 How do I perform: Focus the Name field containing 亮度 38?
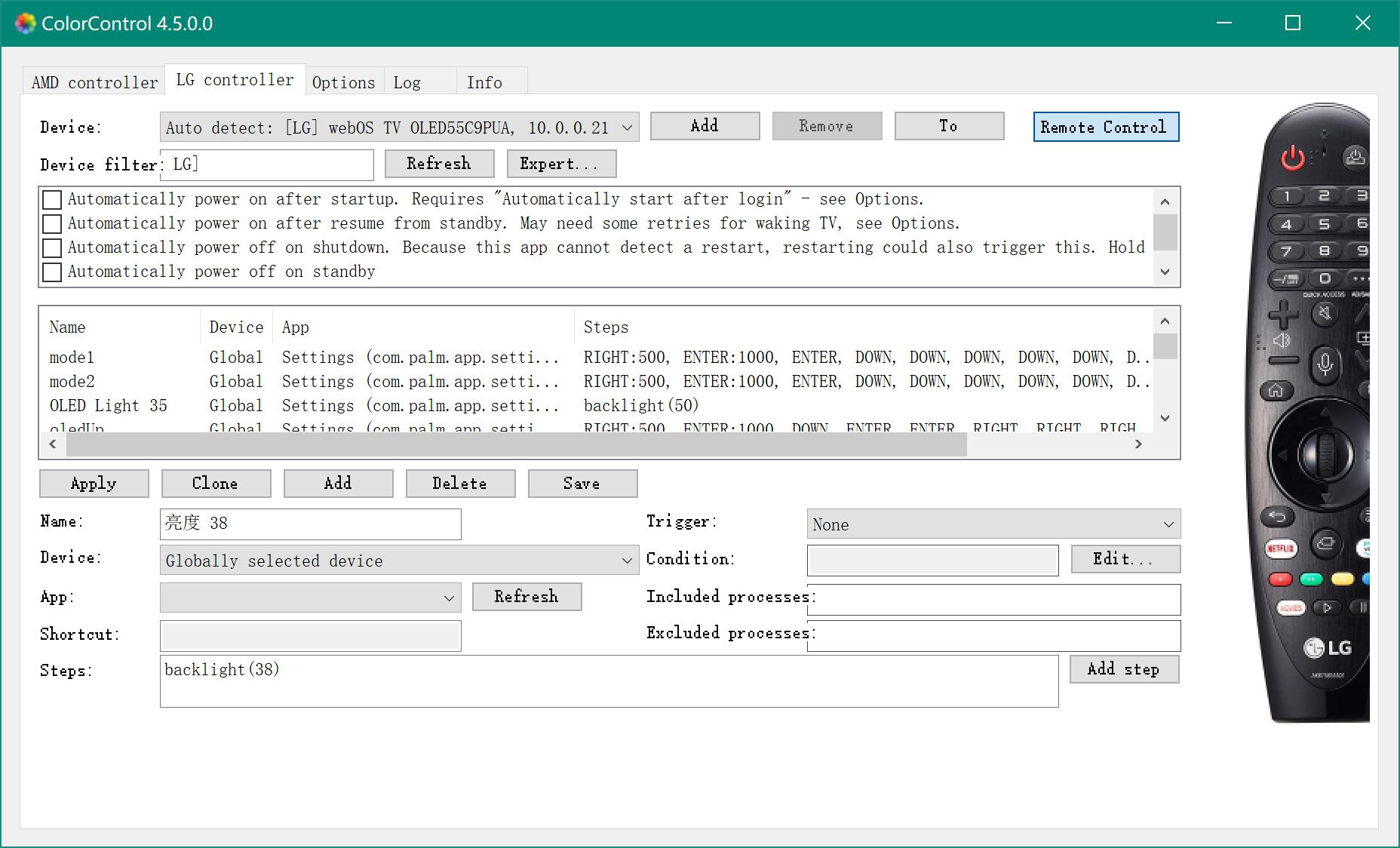[310, 524]
